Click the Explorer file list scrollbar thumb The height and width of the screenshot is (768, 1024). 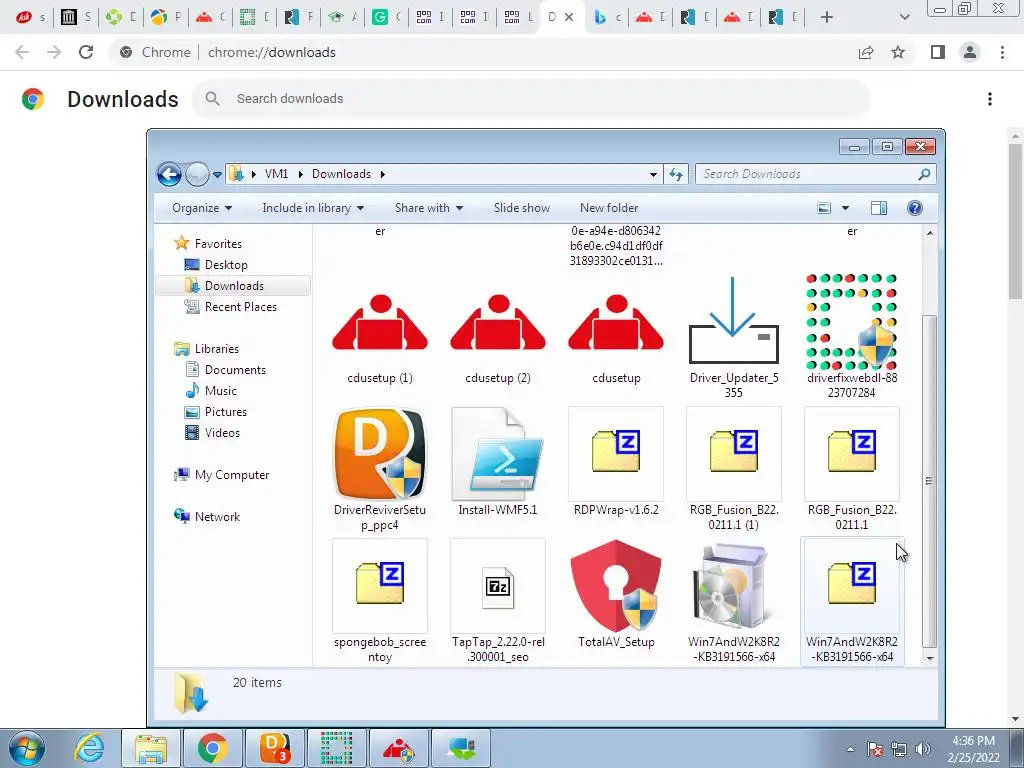pos(930,481)
